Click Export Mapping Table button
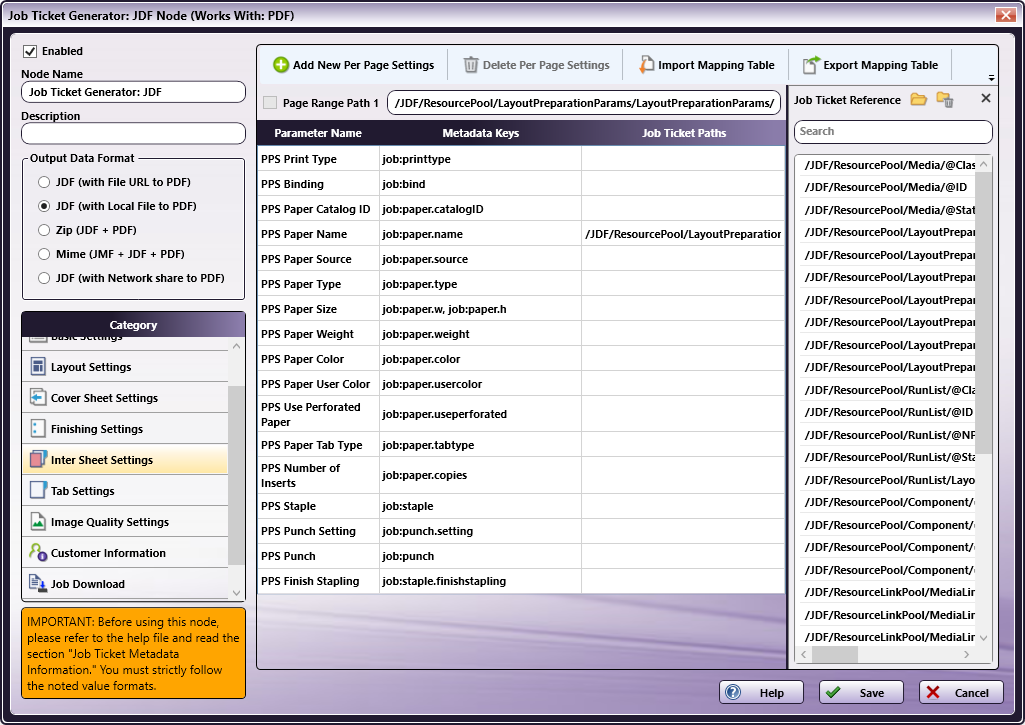Image resolution: width=1025 pixels, height=725 pixels. click(x=870, y=65)
